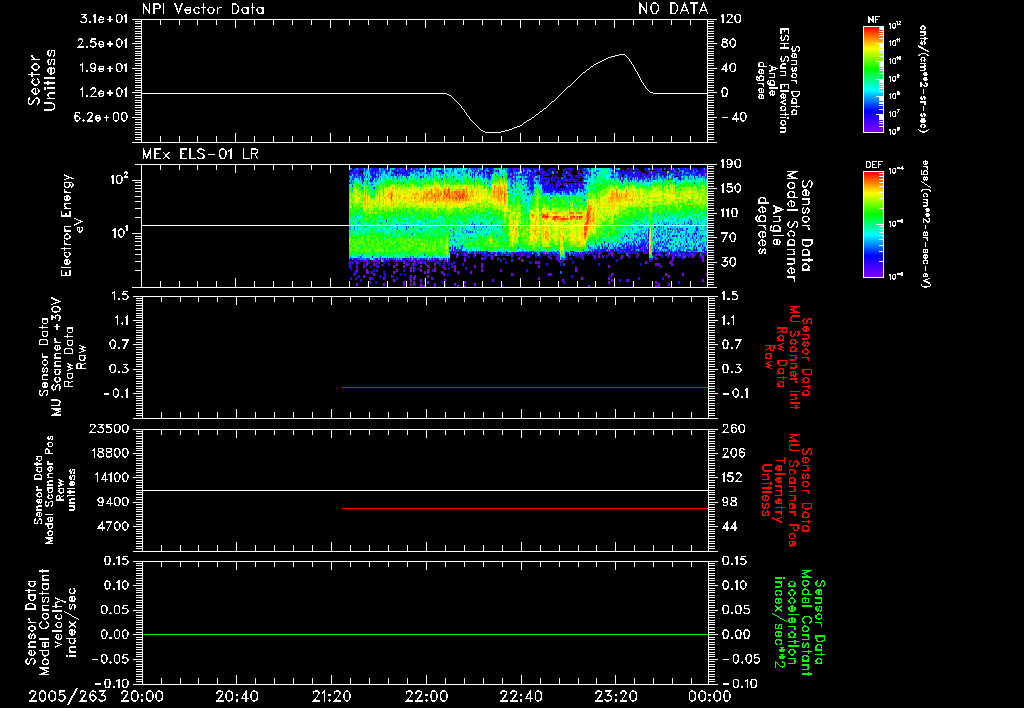Click the '150' scanner angle tick value
Viewport: 1024px width, 708px height.
pyautogui.click(x=731, y=188)
